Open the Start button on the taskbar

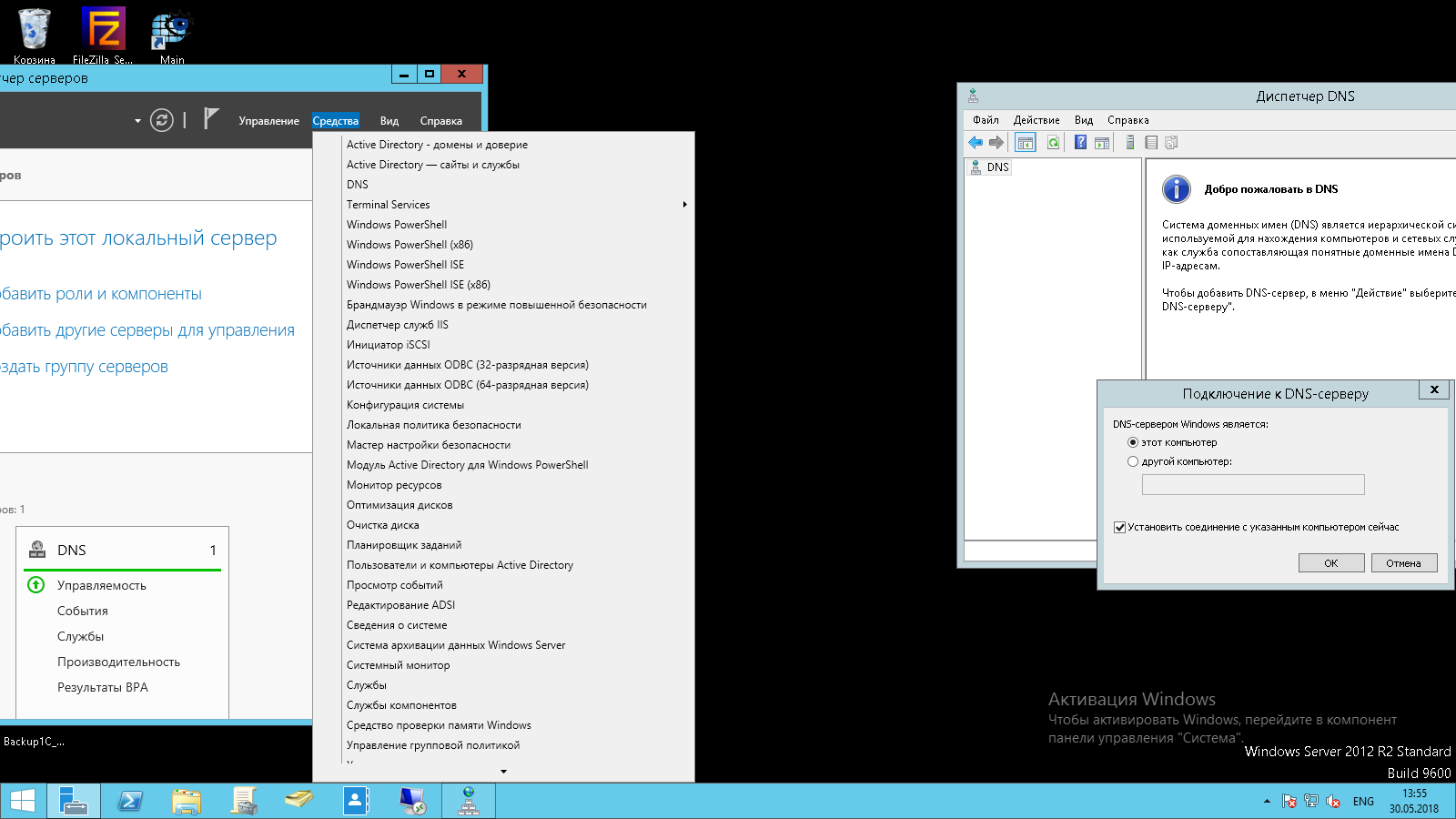pyautogui.click(x=22, y=801)
